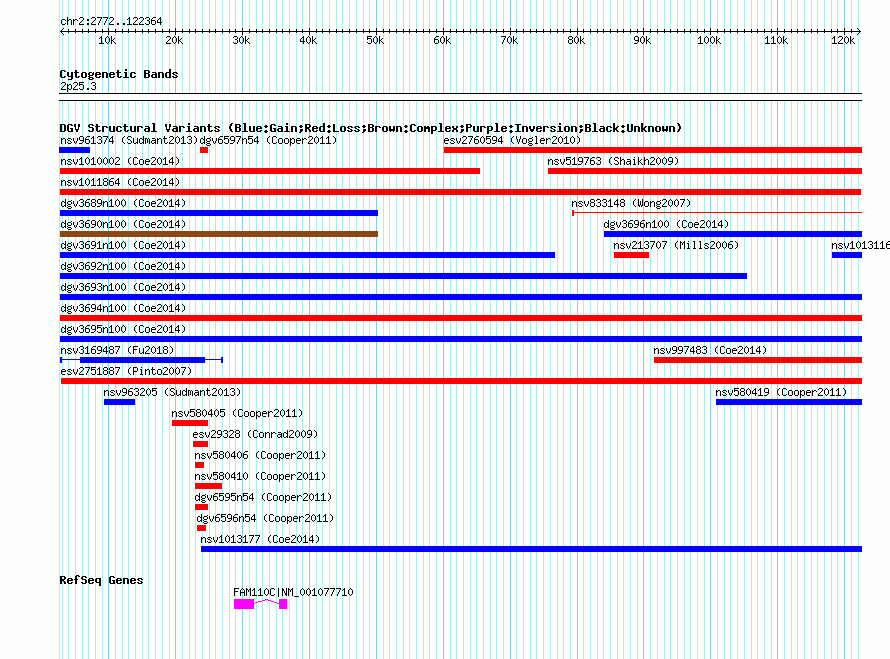Click the nsv3169487 (Fu2018) blue variant glyph

coord(142,360)
